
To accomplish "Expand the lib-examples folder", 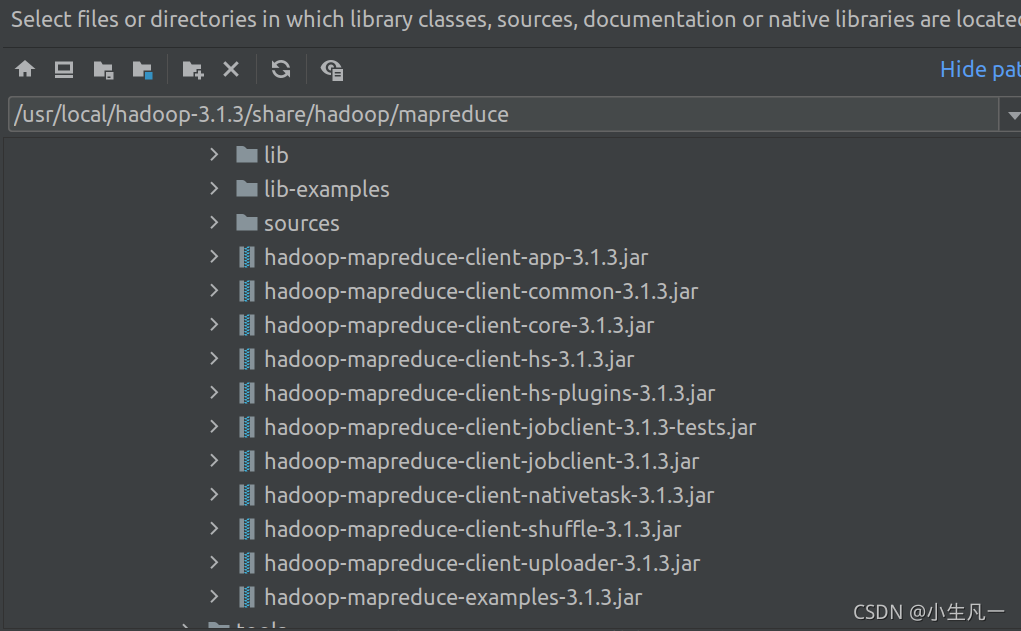I will 214,189.
